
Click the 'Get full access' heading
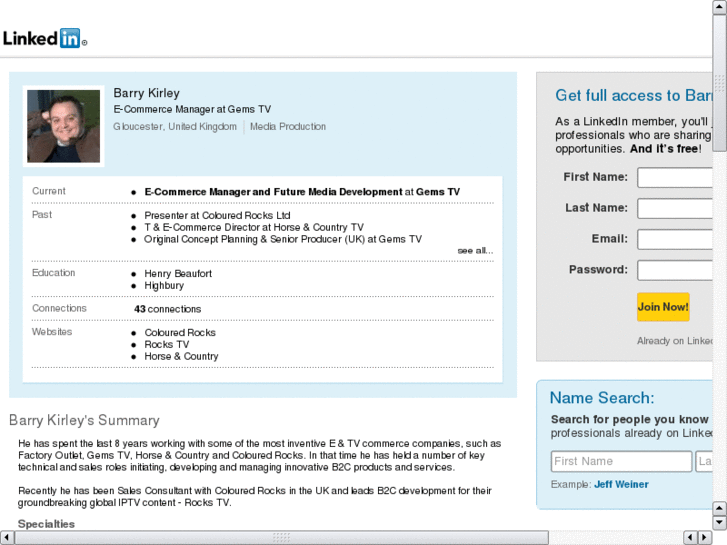click(x=634, y=96)
